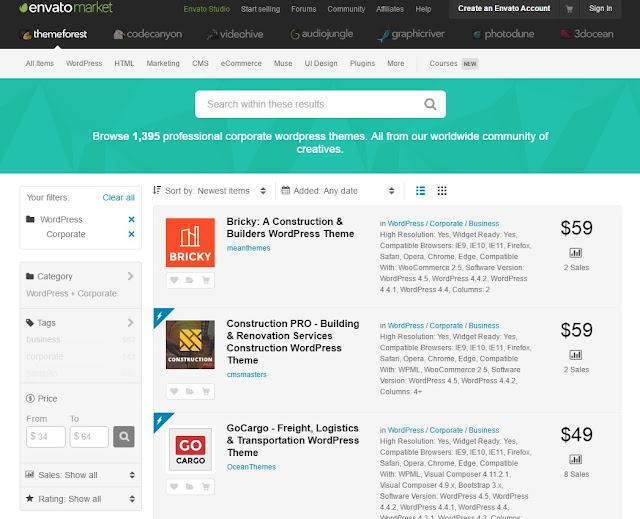Open the Help header link

pyautogui.click(x=423, y=9)
